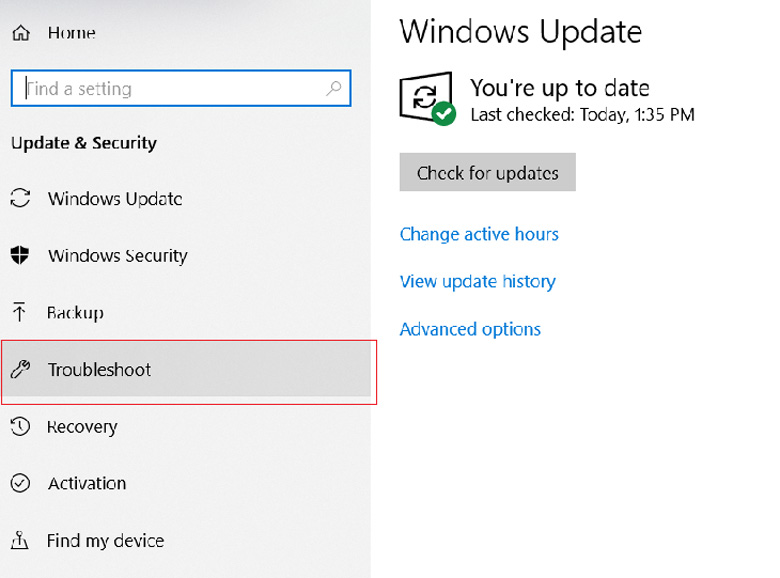Click the 'You're up to date' status text
780x578 pixels.
(x=560, y=88)
